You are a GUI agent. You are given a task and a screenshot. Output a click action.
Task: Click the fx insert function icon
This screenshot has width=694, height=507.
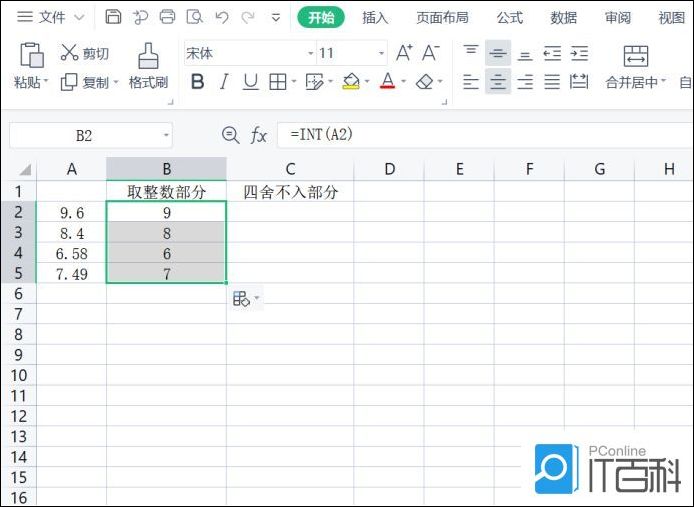click(x=259, y=135)
